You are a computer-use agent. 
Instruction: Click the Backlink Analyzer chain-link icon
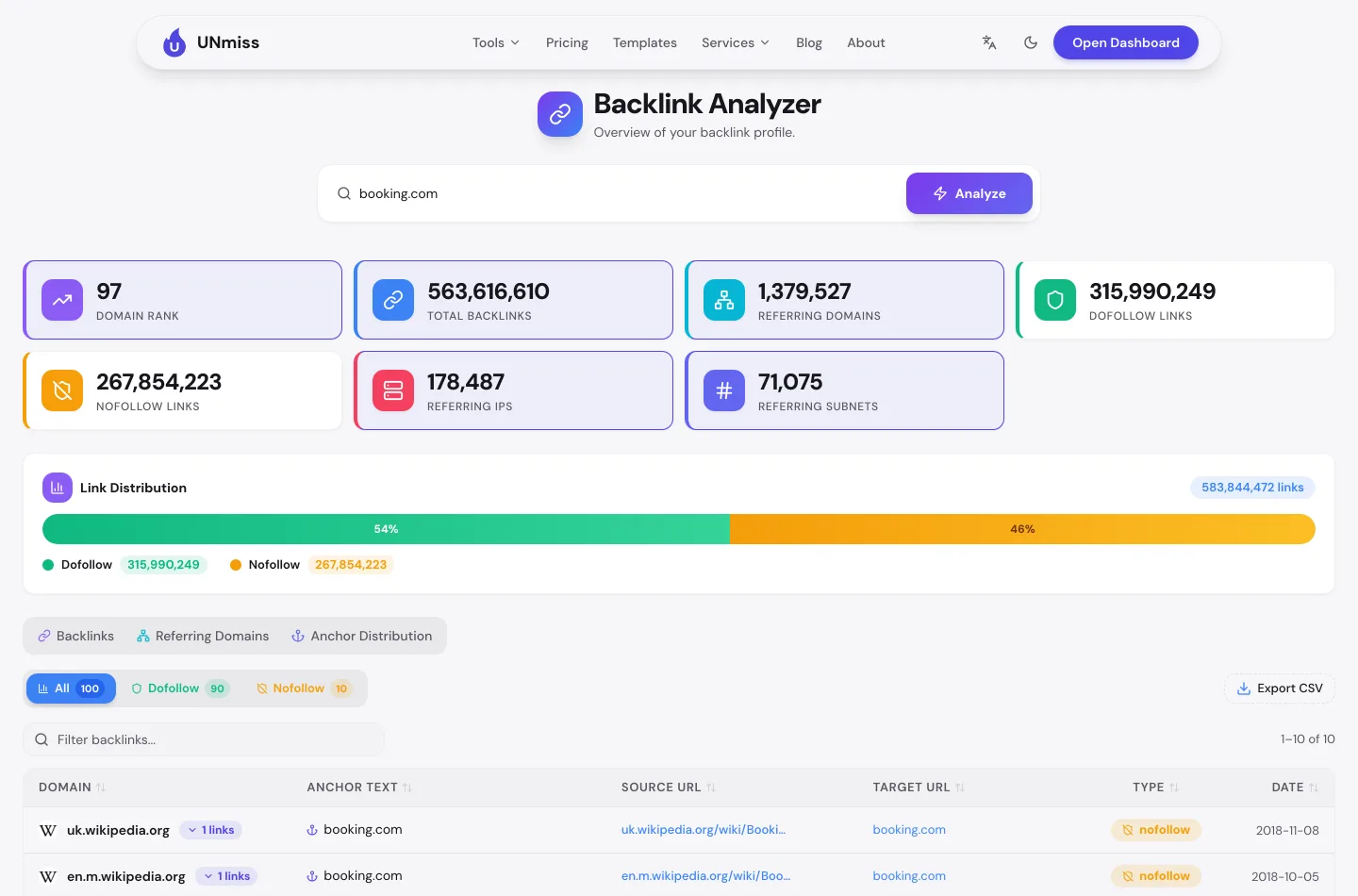coord(560,114)
